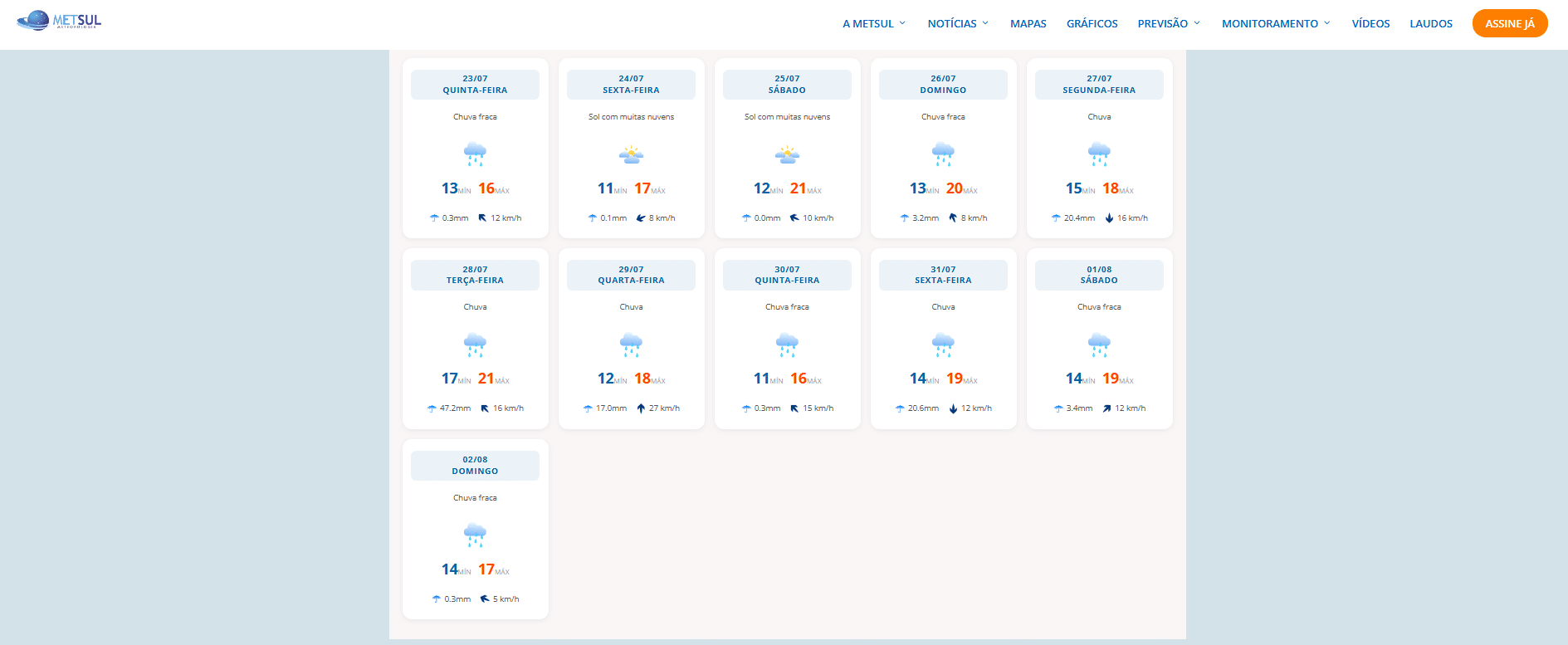The width and height of the screenshot is (1568, 645).
Task: Select the 23/07 Quinta-feira header
Action: click(475, 85)
